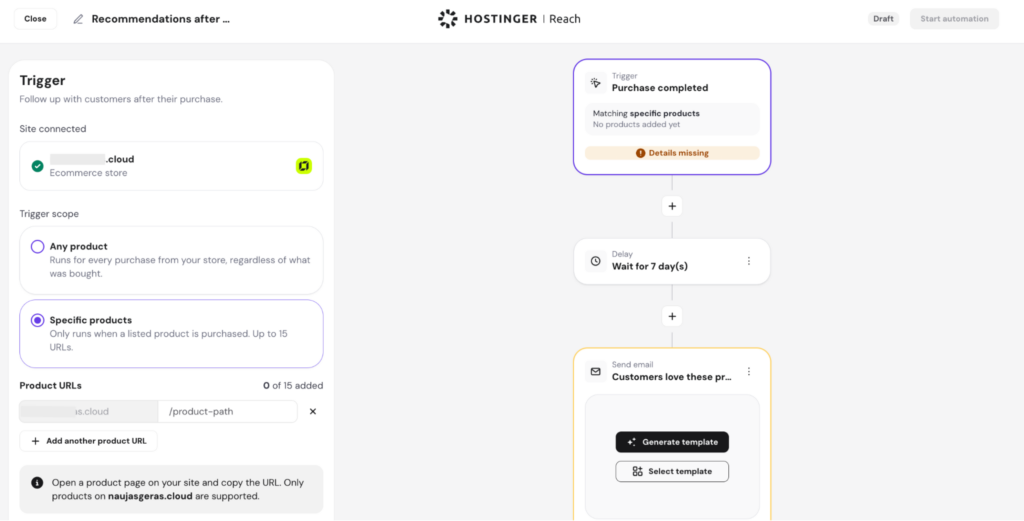
Task: Click the 'Matching specific products' text
Action: coord(646,114)
